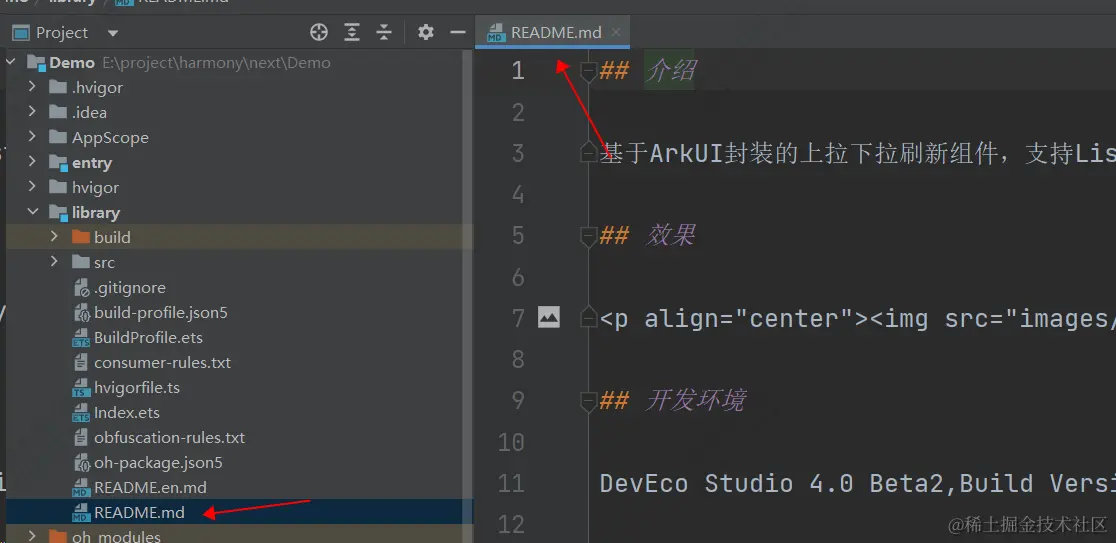Select consumer-rules.txt file
Viewport: 1116px width, 543px height.
(162, 362)
